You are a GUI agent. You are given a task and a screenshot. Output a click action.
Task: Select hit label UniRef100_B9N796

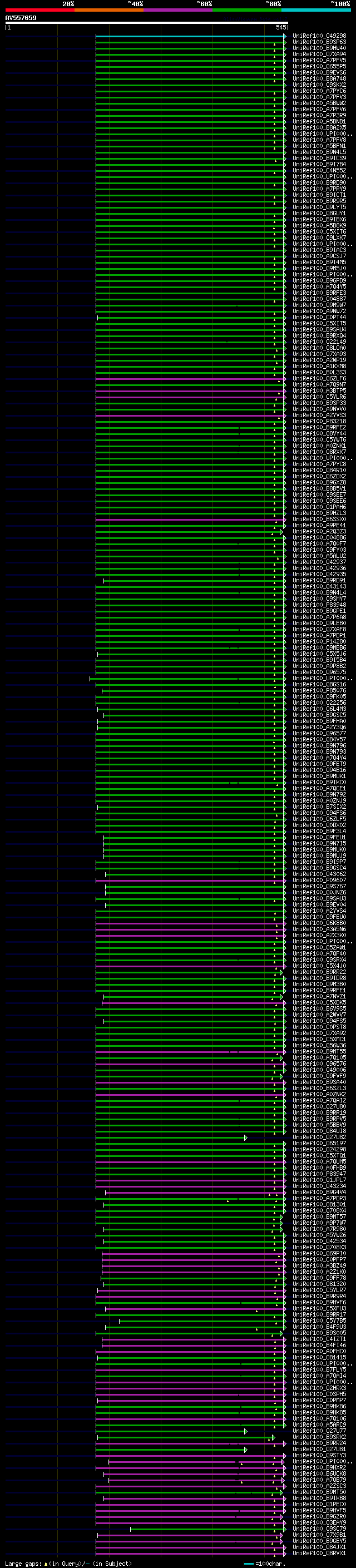[319, 745]
